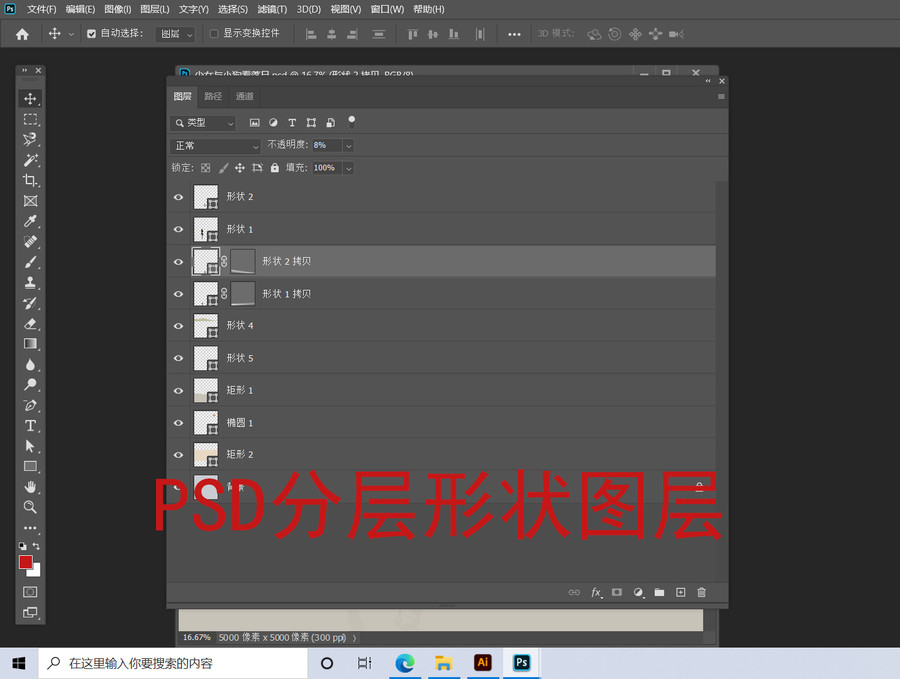
Task: Expand the 不透明度 opacity dropdown arrow
Action: 348,146
